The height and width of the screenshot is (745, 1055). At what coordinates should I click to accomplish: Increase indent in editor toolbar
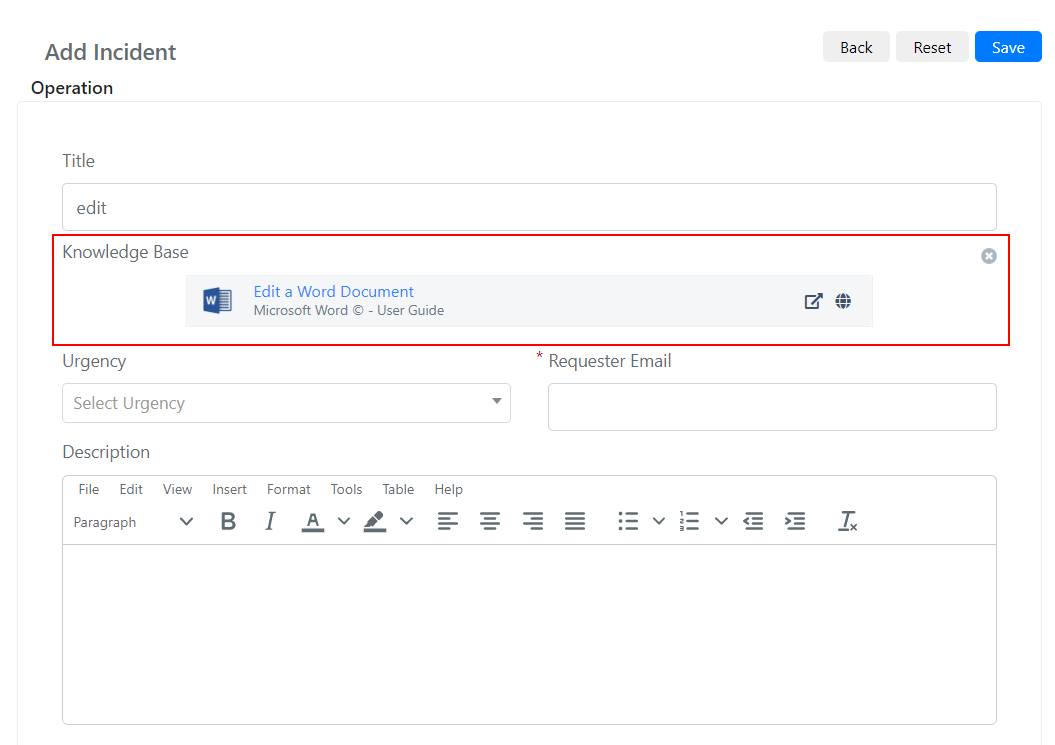(795, 522)
